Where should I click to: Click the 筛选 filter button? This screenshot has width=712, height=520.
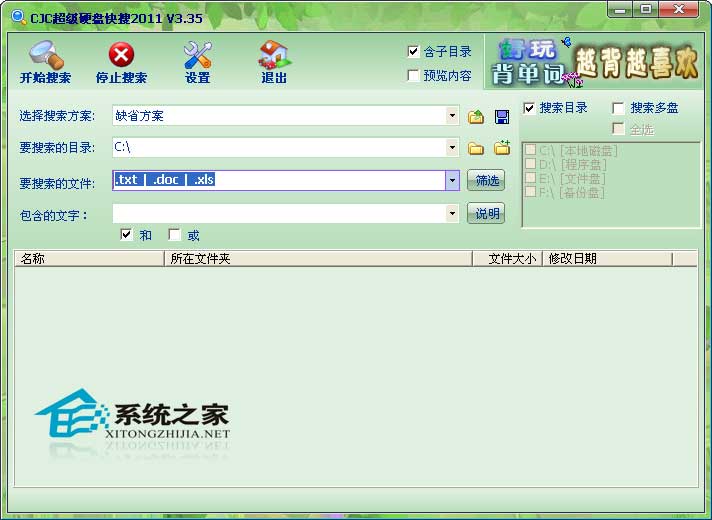[486, 180]
